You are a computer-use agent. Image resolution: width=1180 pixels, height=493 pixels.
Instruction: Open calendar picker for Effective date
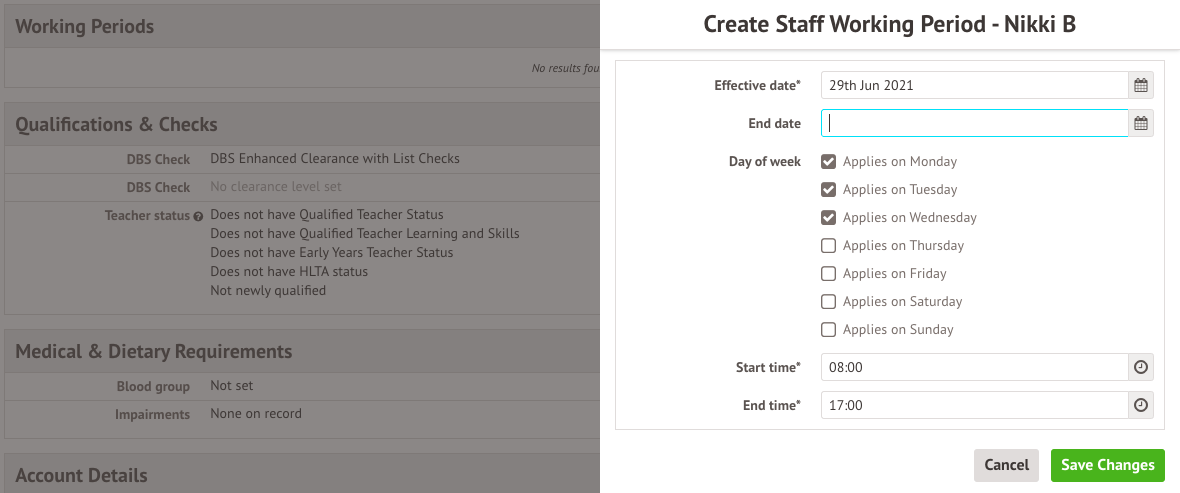click(x=1141, y=85)
